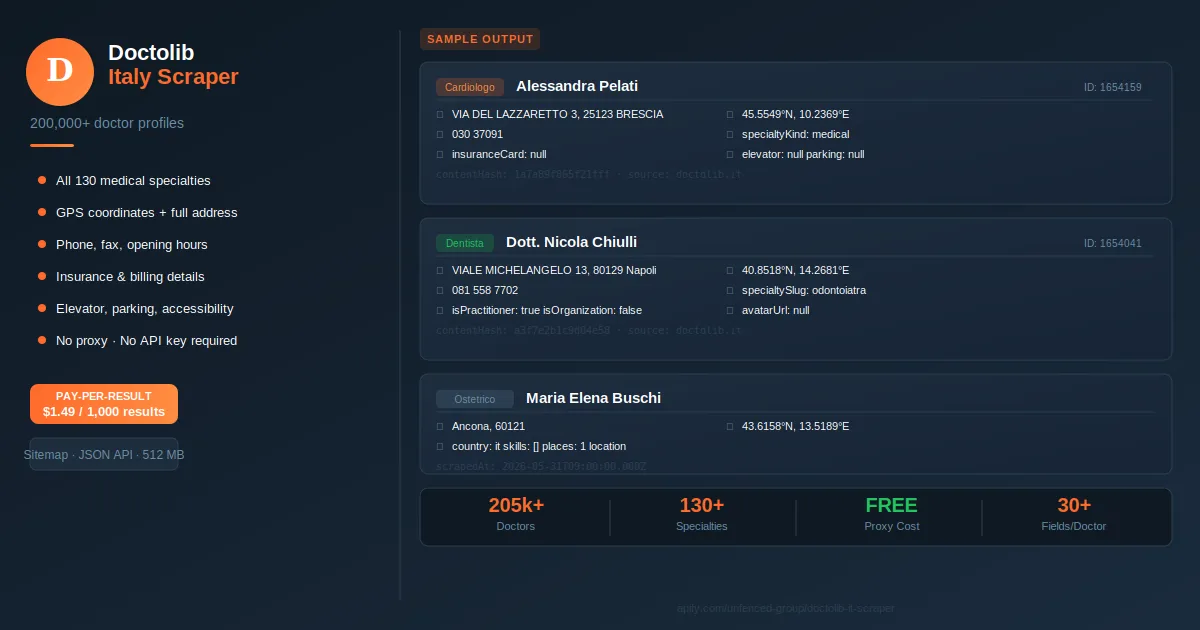Viewport: 1200px width, 630px height.
Task: Click isPractitioner: true isOrganization: false field
Action: coord(547,310)
